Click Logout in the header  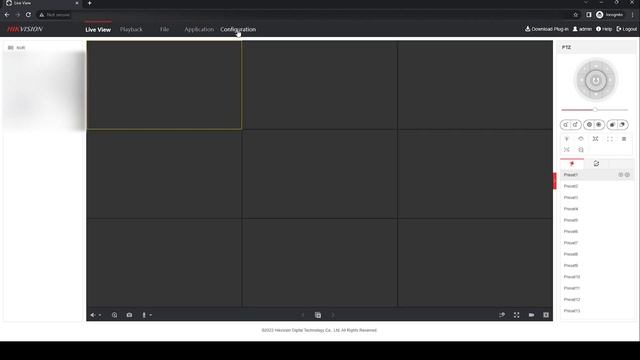tap(627, 29)
